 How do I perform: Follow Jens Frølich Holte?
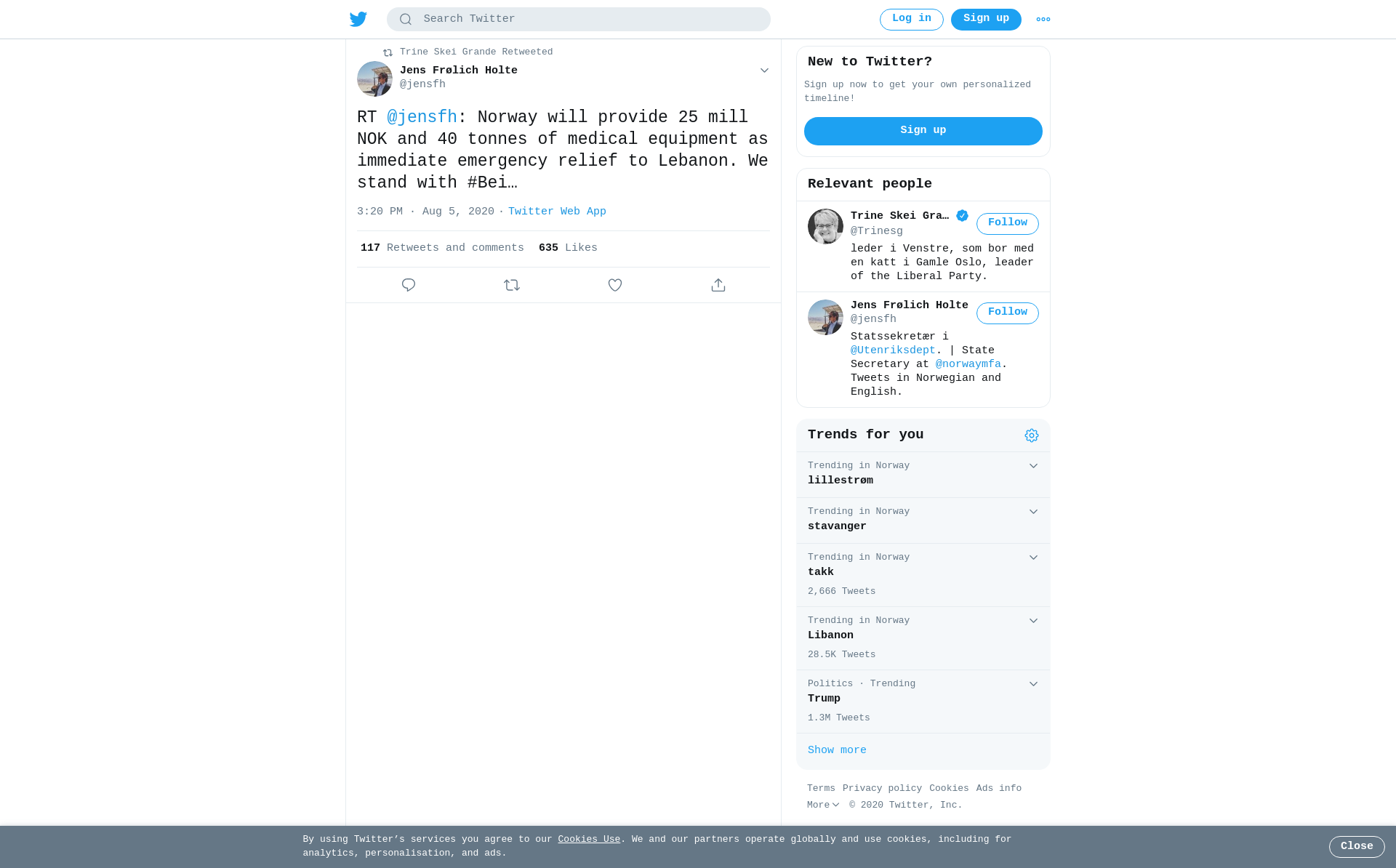coord(1008,313)
